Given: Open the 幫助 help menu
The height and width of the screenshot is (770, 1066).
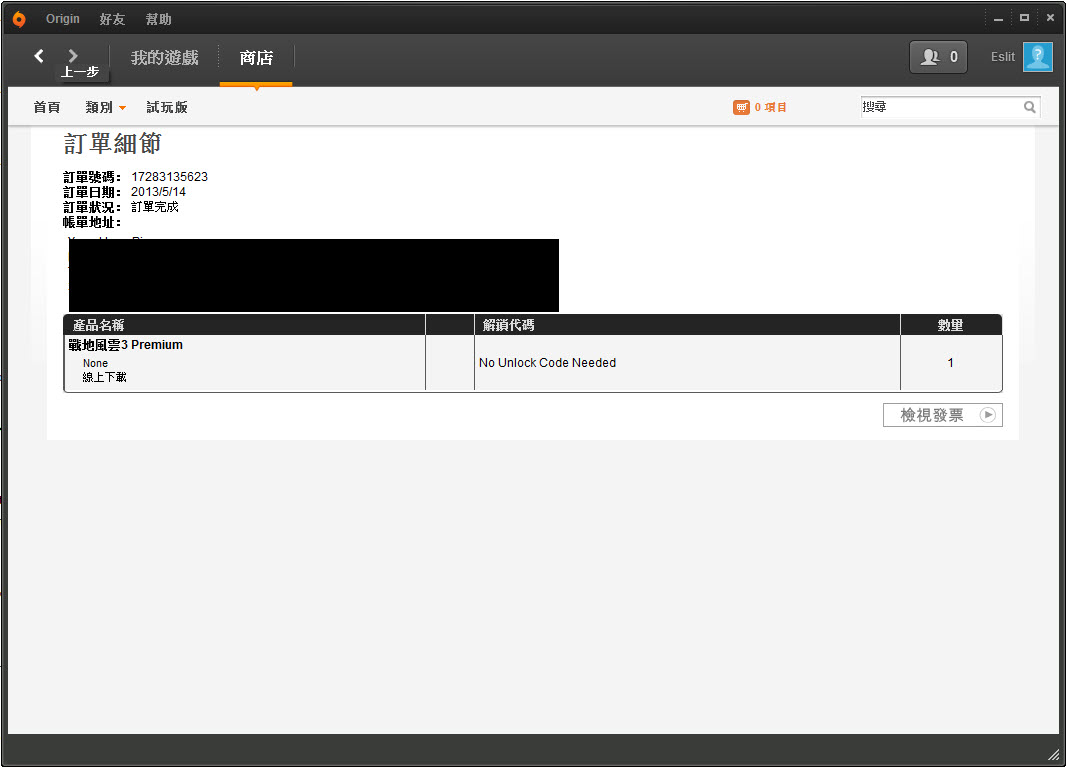Looking at the screenshot, I should coord(158,19).
